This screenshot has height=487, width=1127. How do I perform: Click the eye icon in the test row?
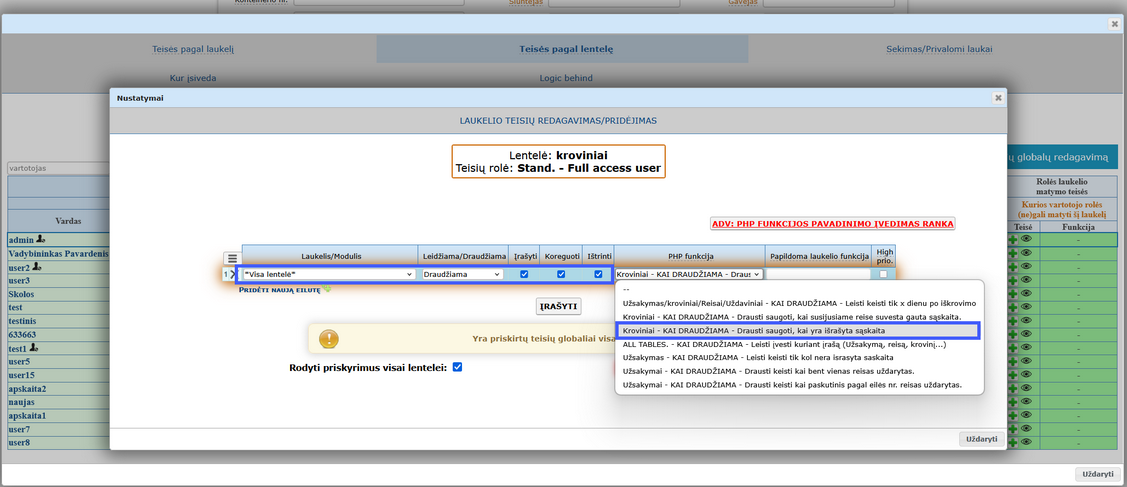tap(1026, 307)
